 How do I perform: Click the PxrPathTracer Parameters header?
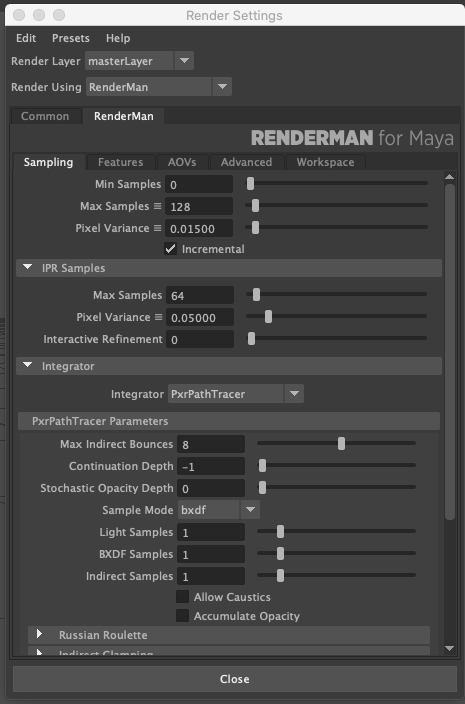(x=229, y=421)
